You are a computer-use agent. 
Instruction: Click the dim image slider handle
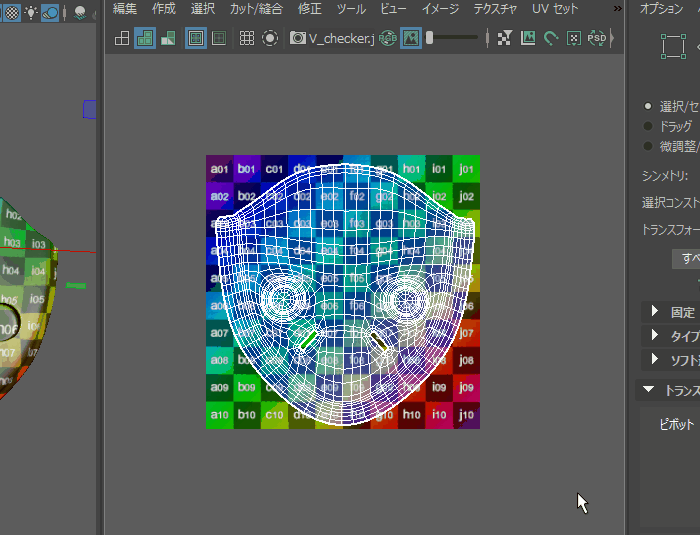429,38
